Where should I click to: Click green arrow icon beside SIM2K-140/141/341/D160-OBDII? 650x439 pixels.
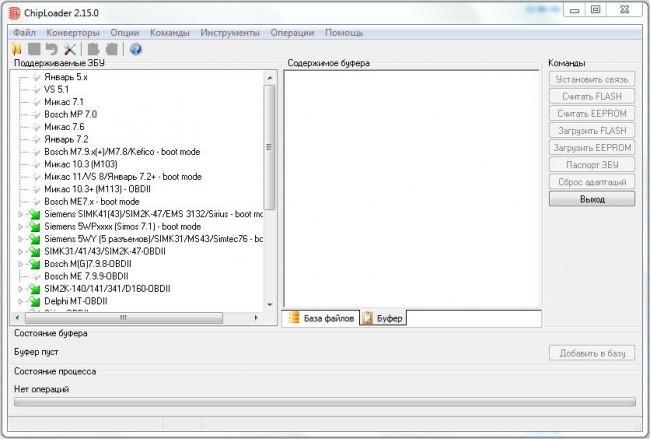point(34,289)
